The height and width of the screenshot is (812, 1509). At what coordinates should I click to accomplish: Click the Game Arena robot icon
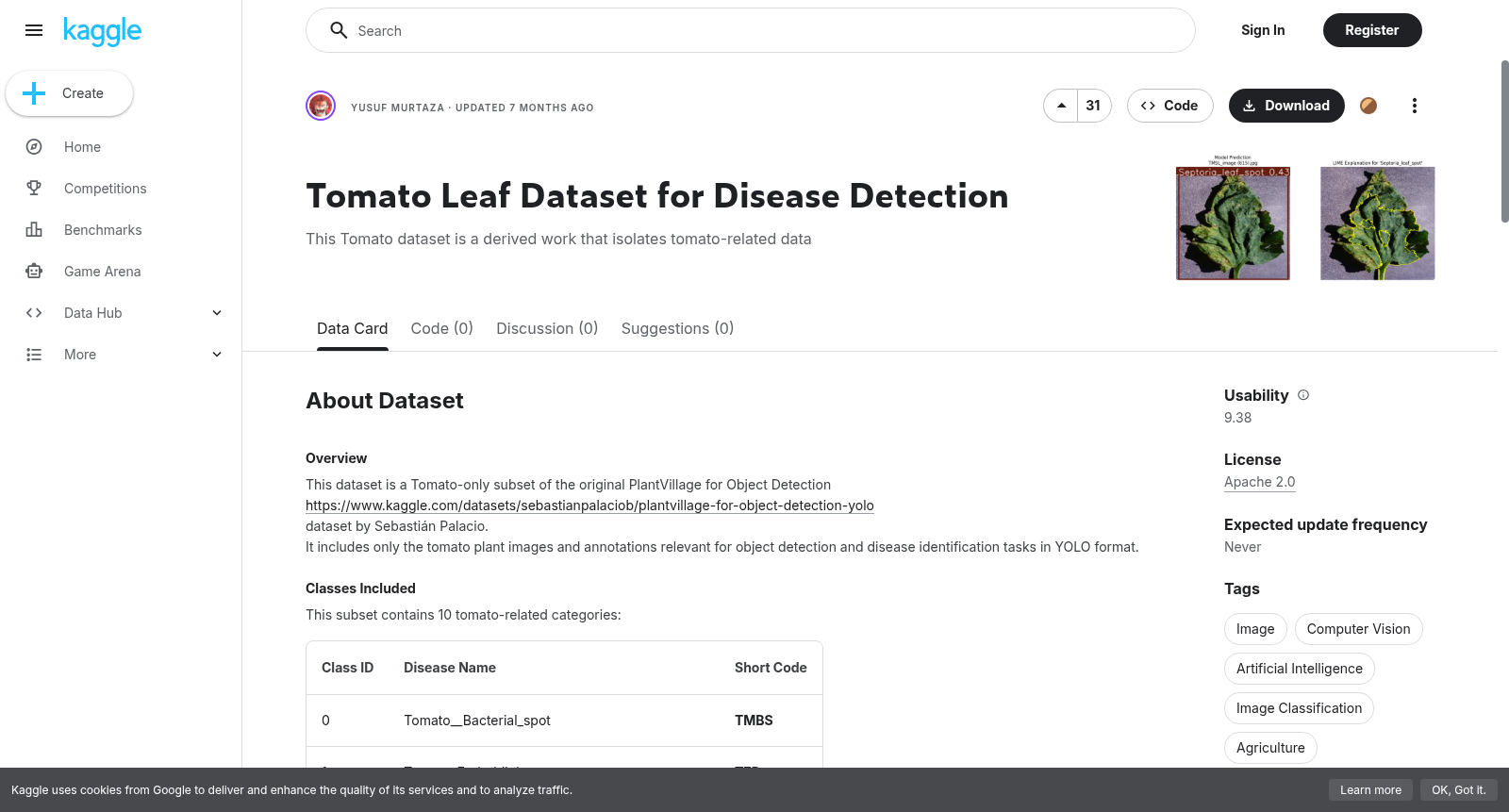(34, 272)
